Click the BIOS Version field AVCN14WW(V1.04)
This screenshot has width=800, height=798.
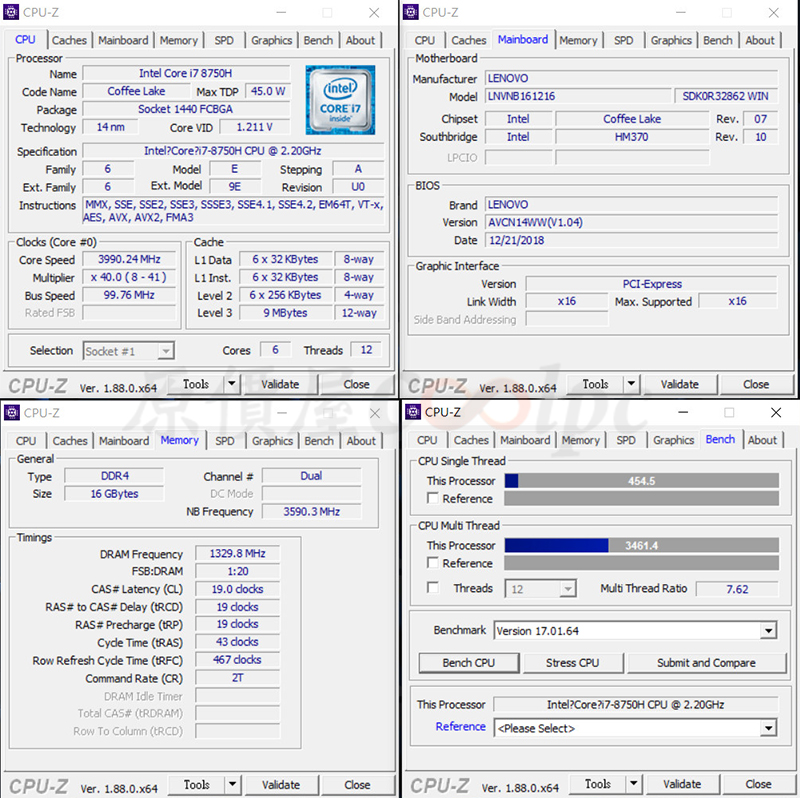632,222
